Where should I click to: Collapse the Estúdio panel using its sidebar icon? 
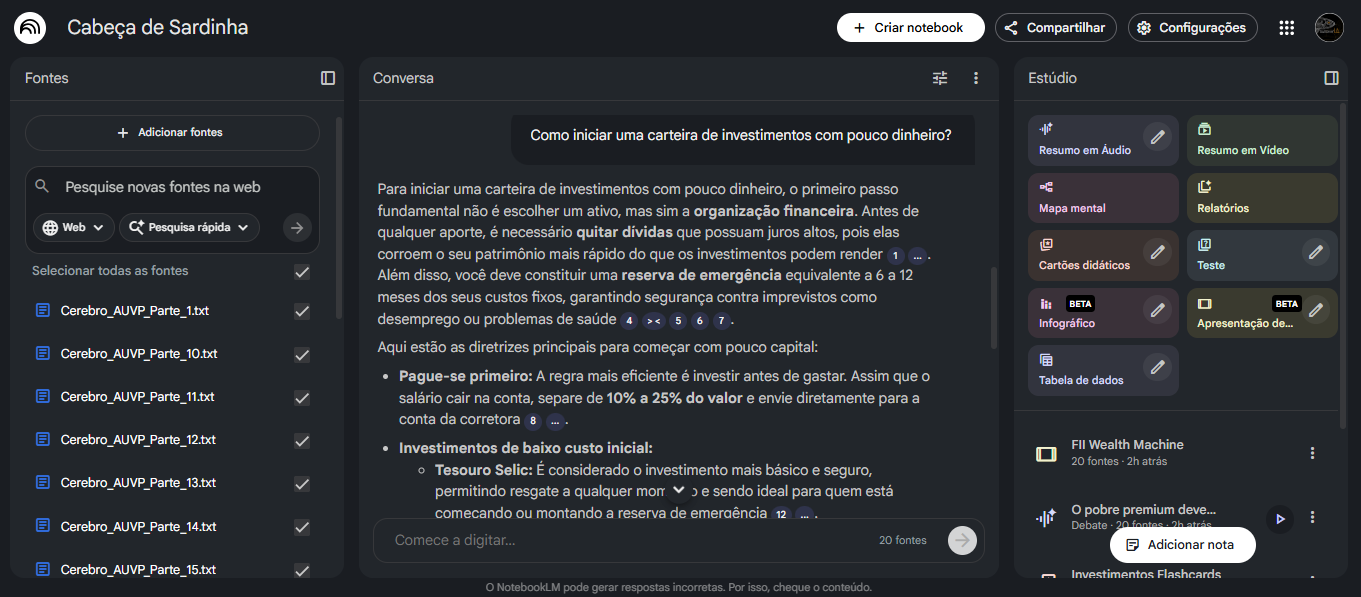(1331, 78)
